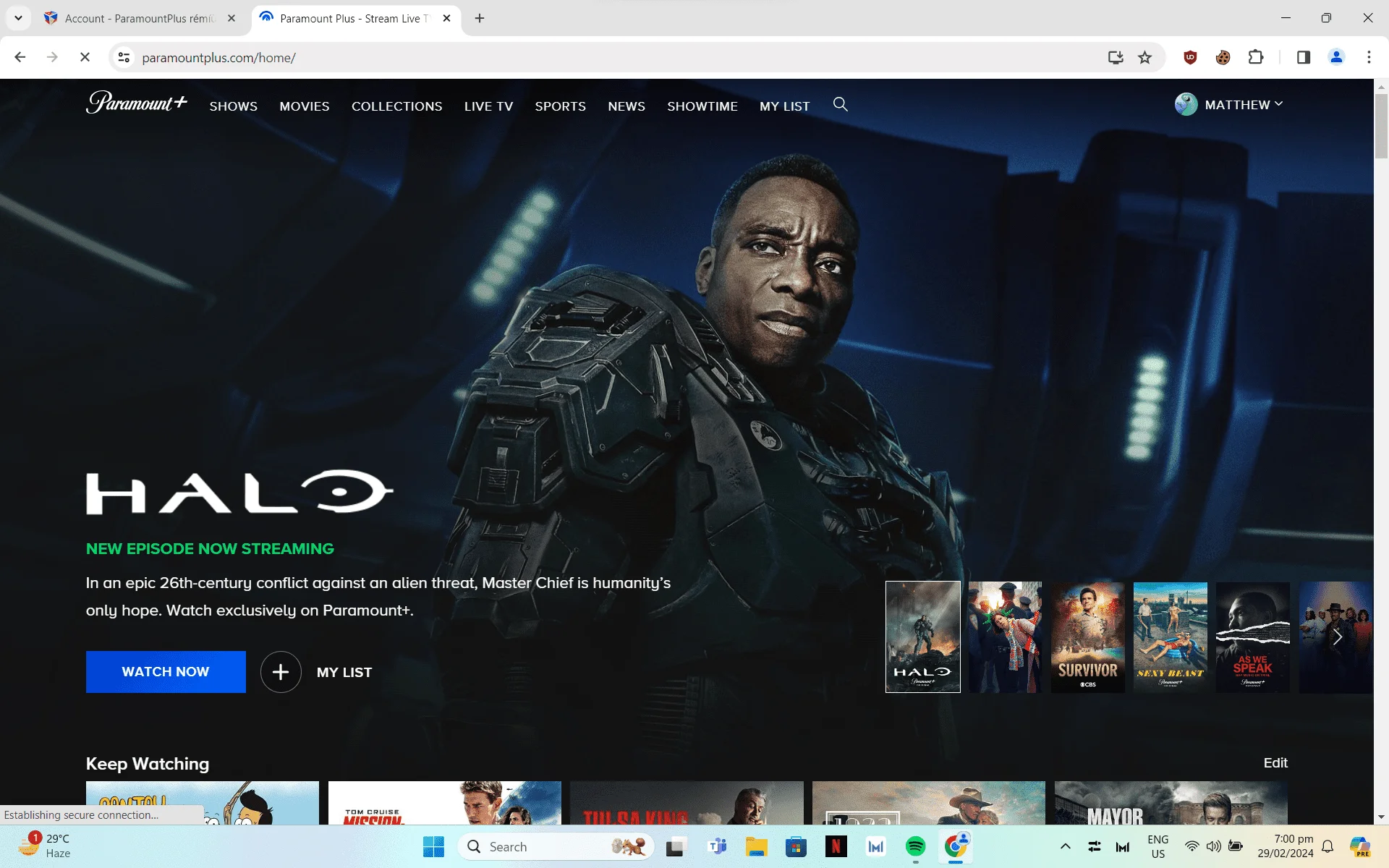The height and width of the screenshot is (868, 1389).
Task: Open clock and date 29/02/2024
Action: click(1286, 846)
